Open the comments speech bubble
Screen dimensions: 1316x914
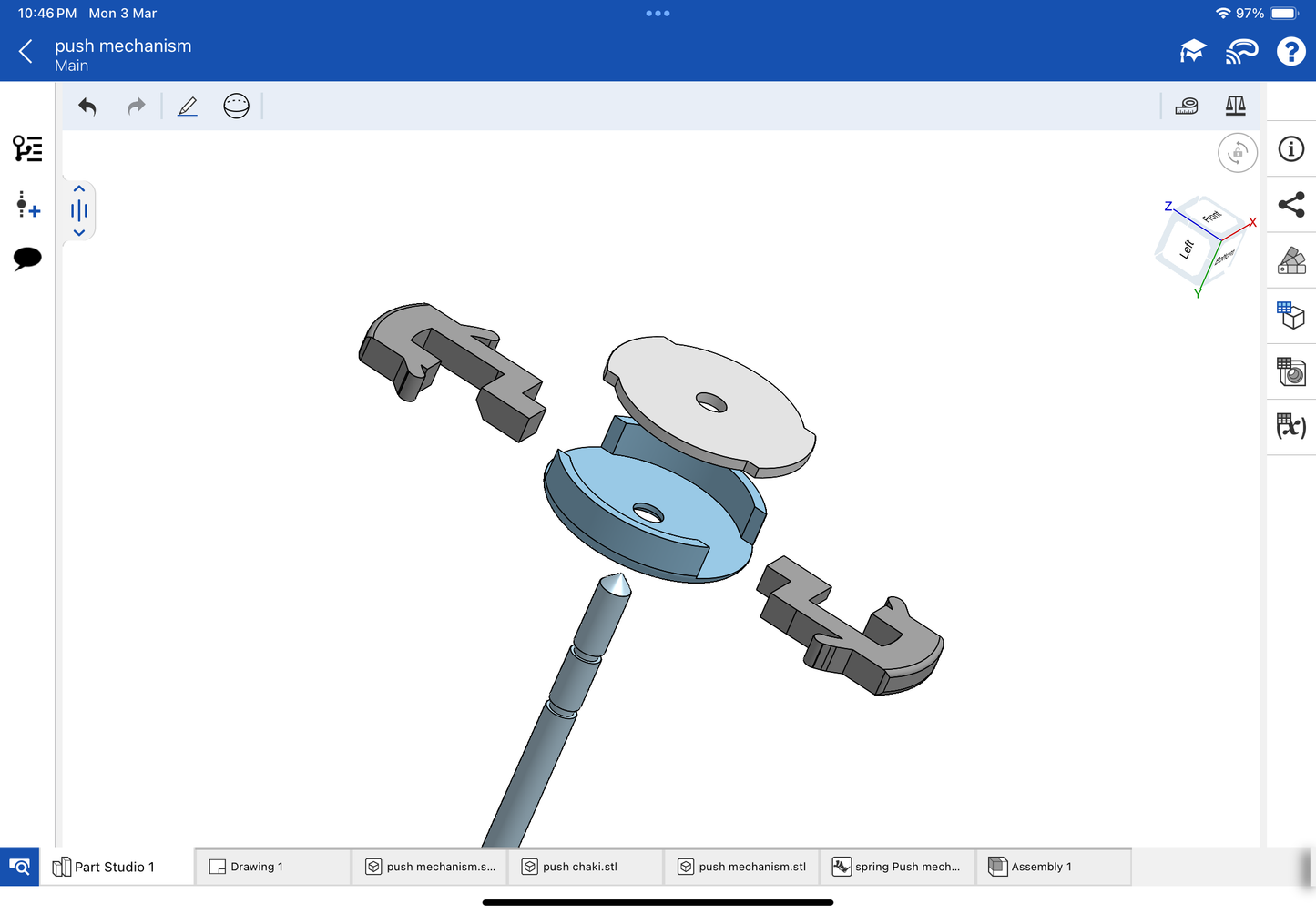click(x=27, y=259)
